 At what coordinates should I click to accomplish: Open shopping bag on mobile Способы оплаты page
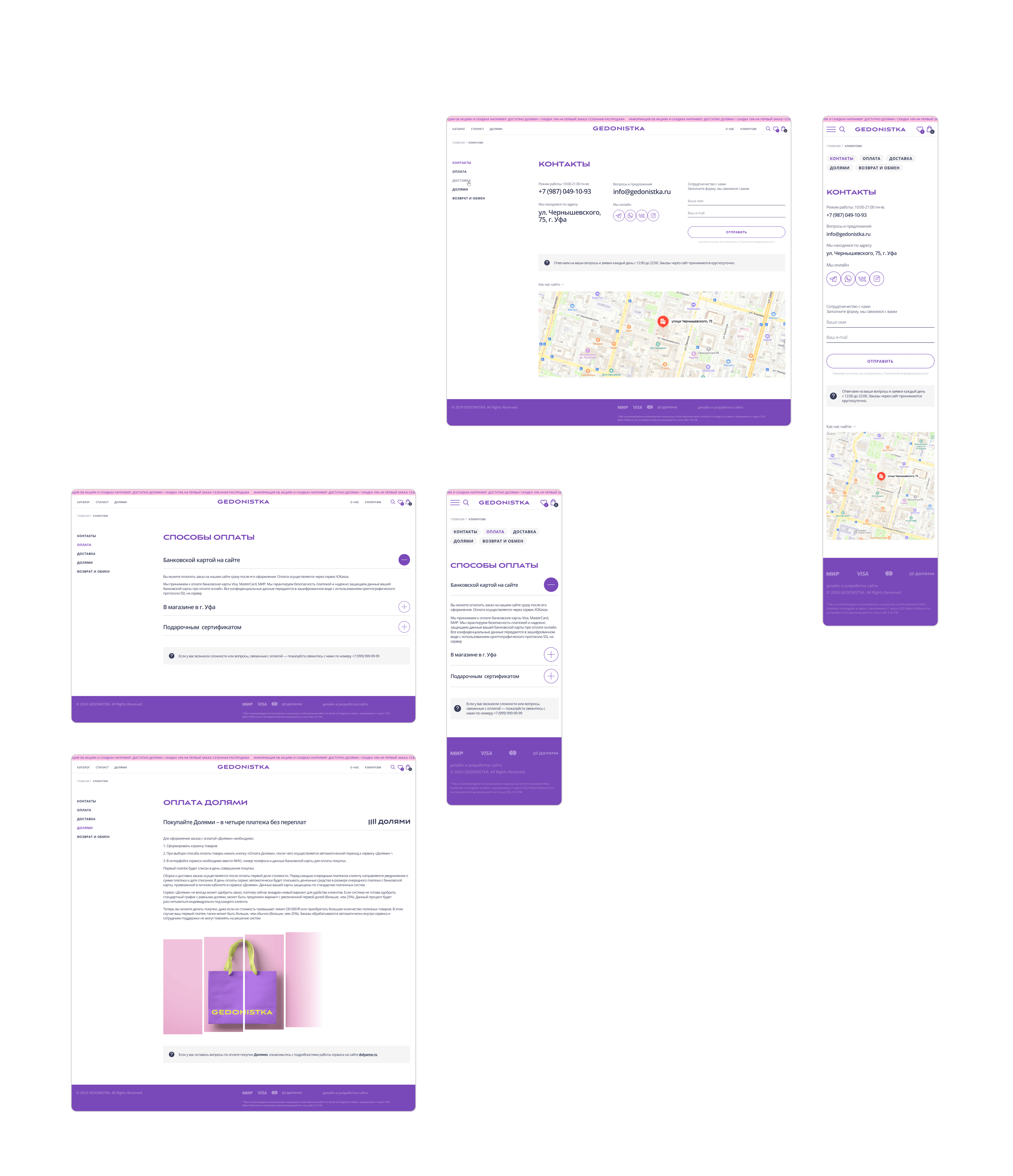pyautogui.click(x=554, y=502)
